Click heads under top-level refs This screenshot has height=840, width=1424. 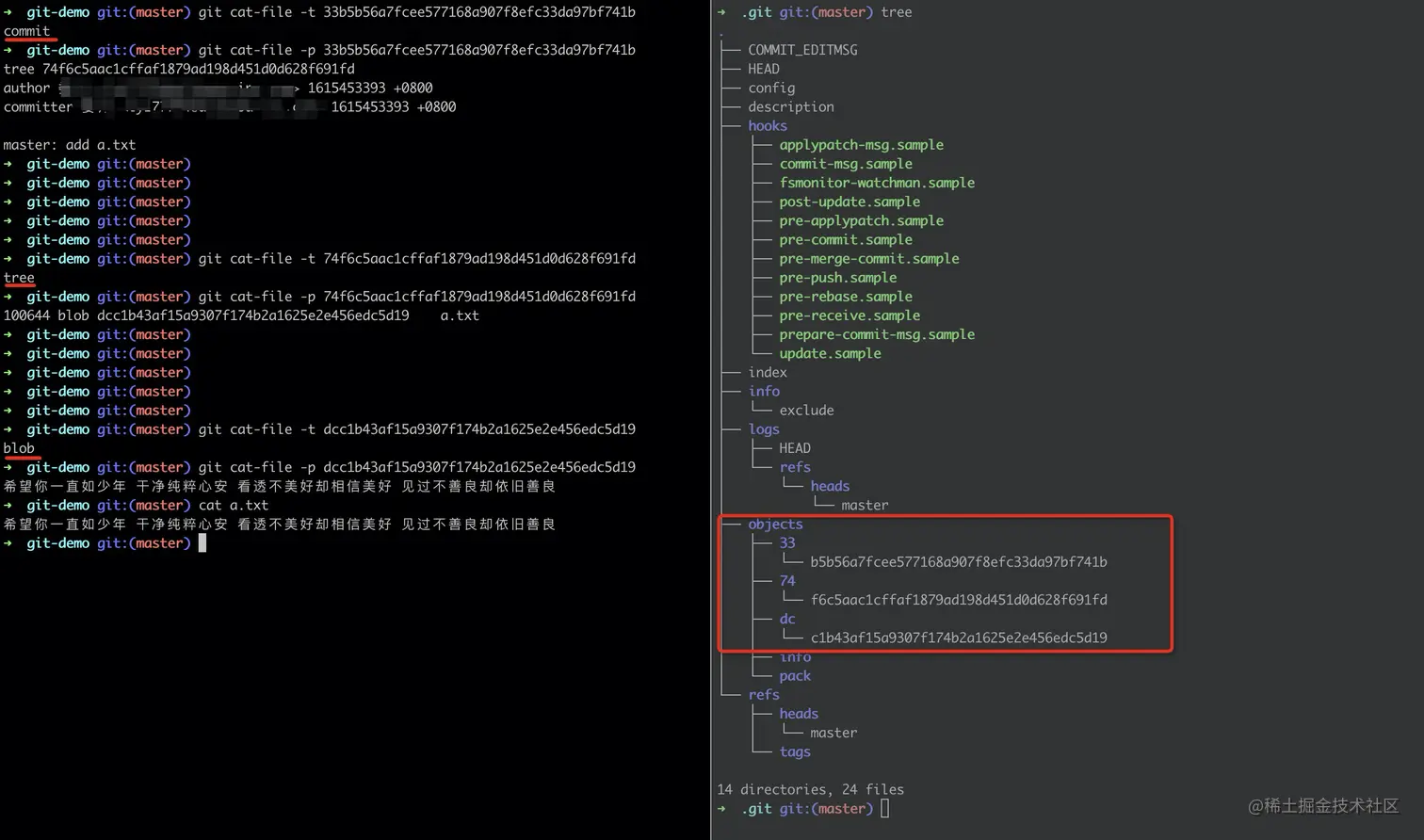click(x=799, y=714)
